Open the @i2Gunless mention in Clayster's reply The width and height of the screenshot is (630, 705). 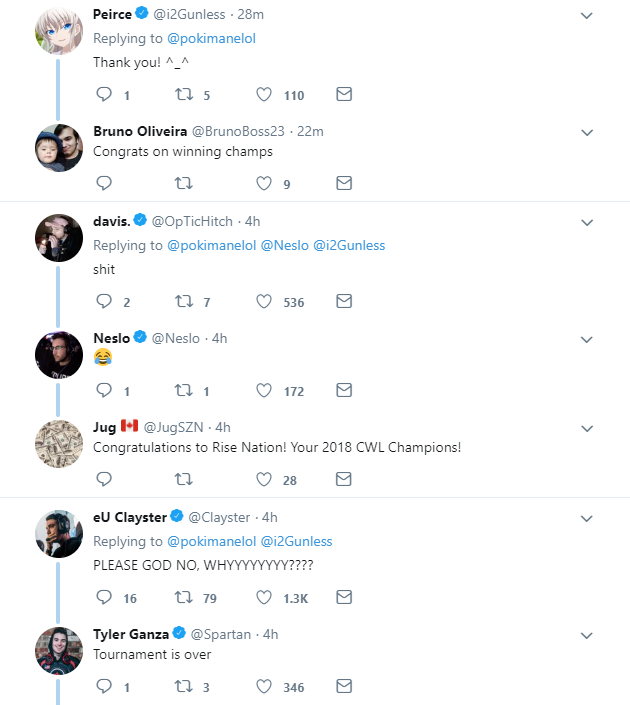click(x=296, y=541)
